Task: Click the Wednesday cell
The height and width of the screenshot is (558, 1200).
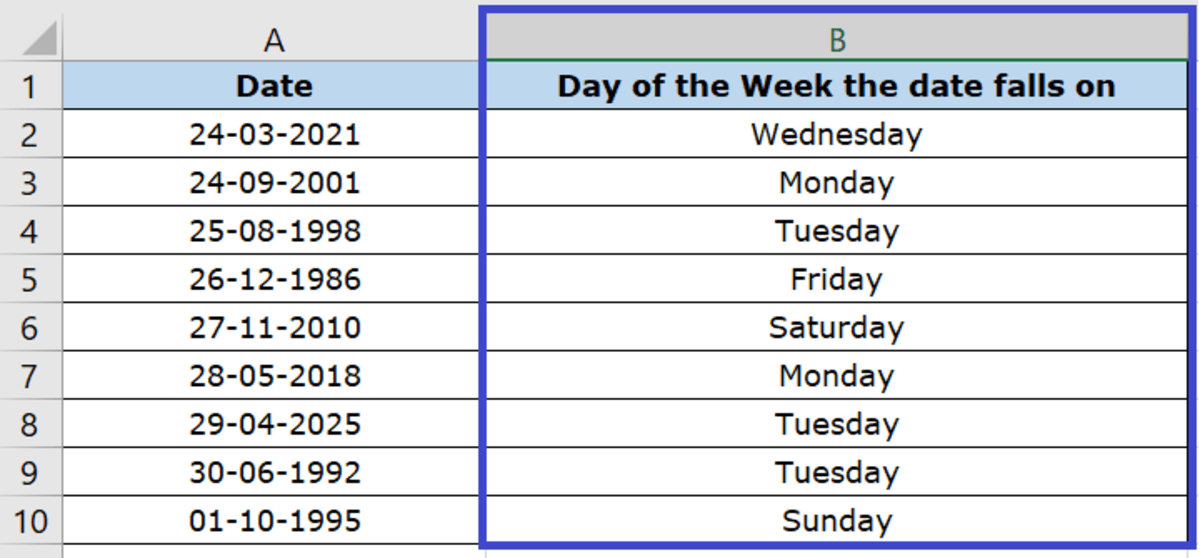Action: [x=837, y=134]
